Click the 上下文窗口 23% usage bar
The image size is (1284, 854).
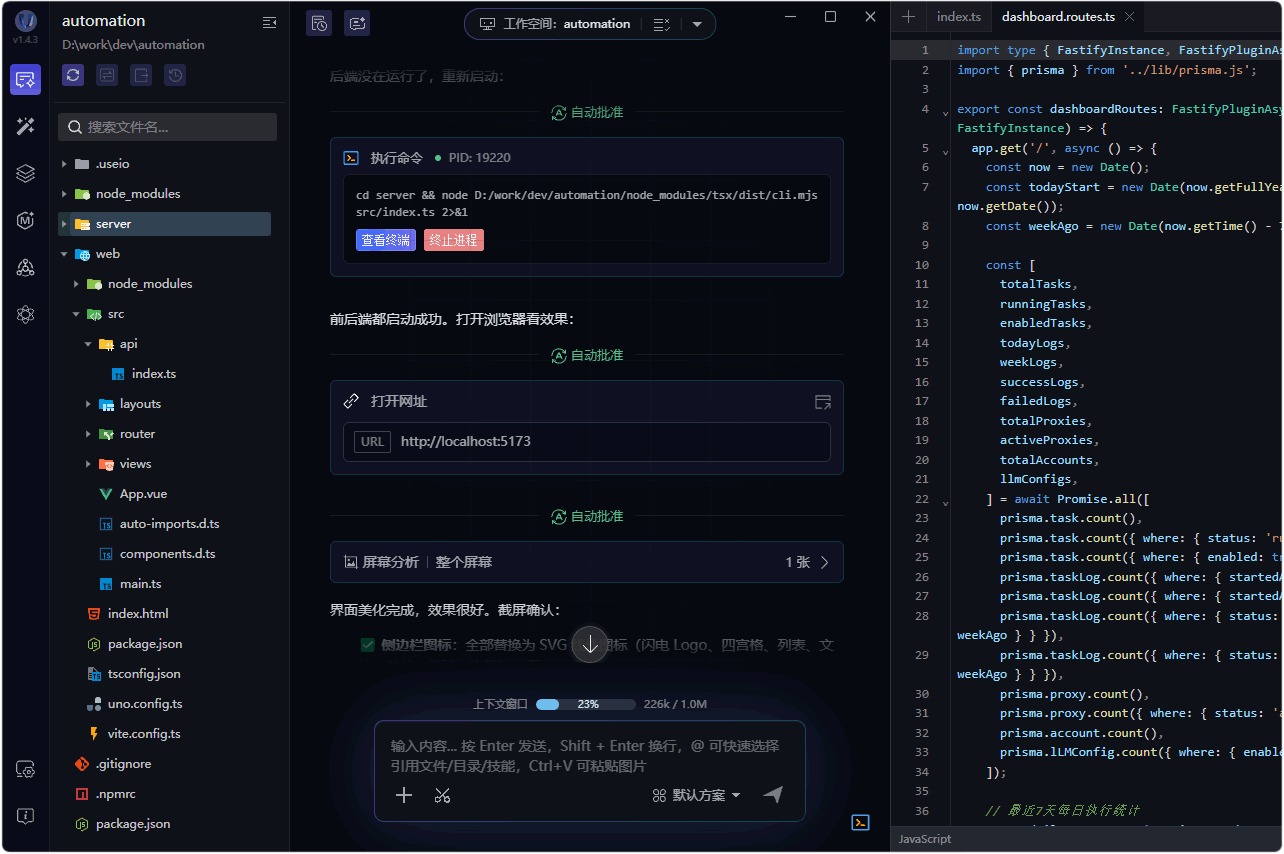pyautogui.click(x=586, y=704)
